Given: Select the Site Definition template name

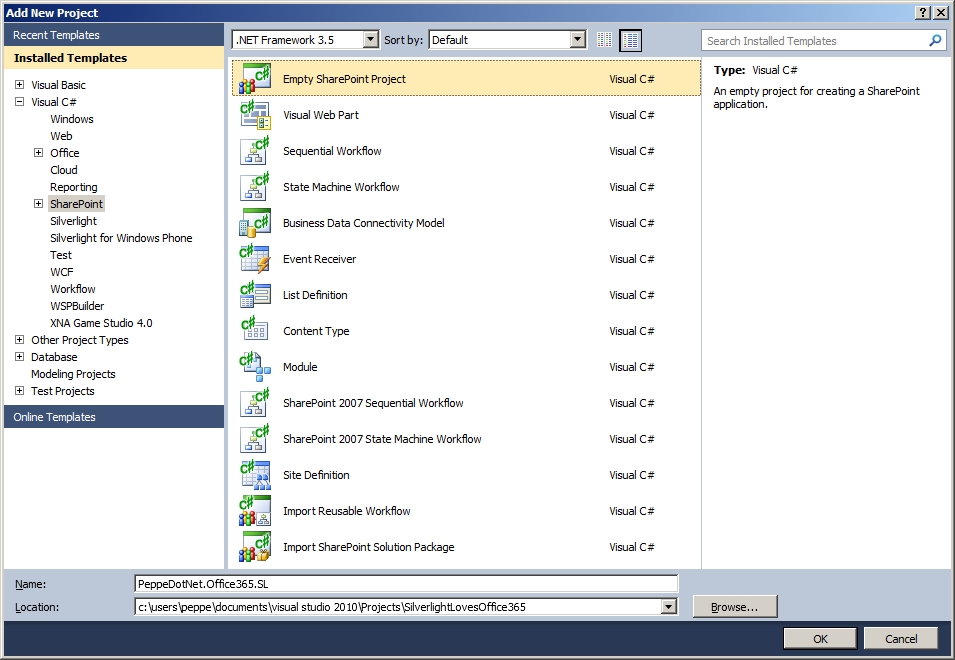Looking at the screenshot, I should 316,475.
